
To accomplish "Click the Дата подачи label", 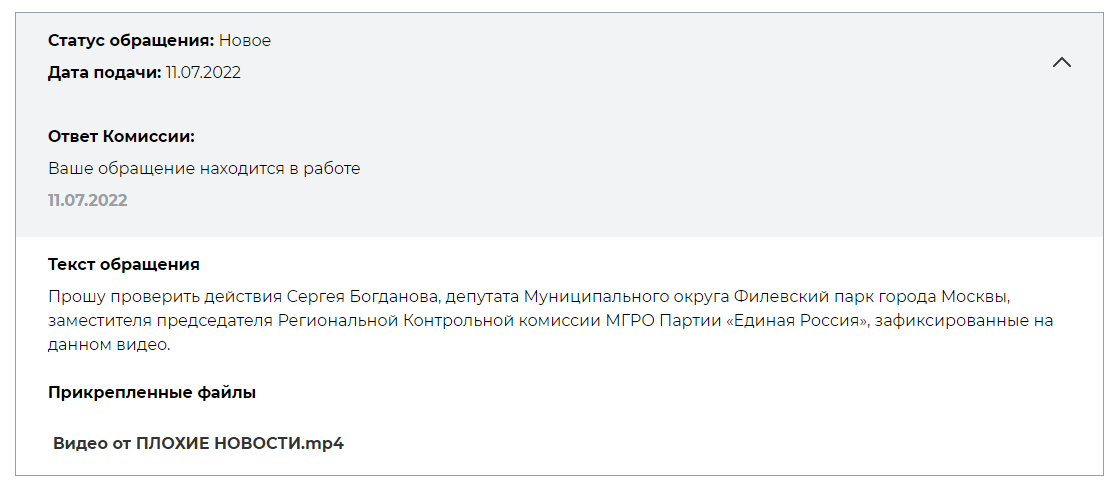I will click(105, 73).
